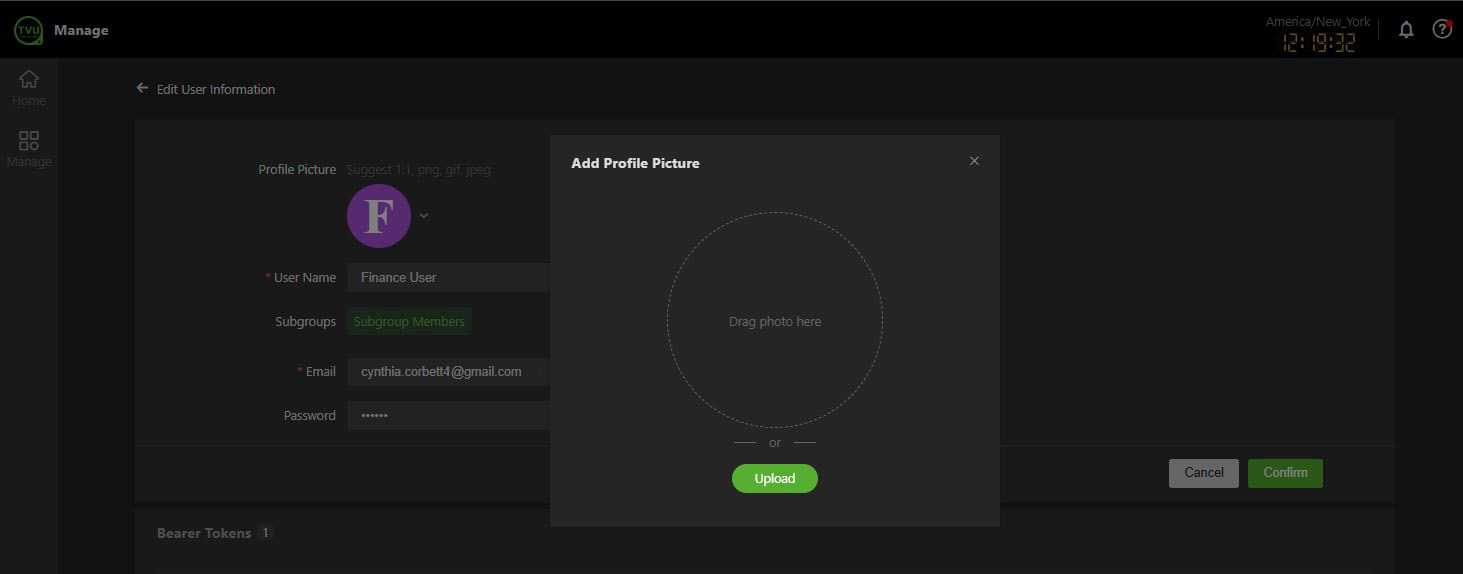Click the Suggest 1:1, png, gif, jpeg hint
Screen dimensions: 1463x574
pyautogui.click(x=418, y=169)
